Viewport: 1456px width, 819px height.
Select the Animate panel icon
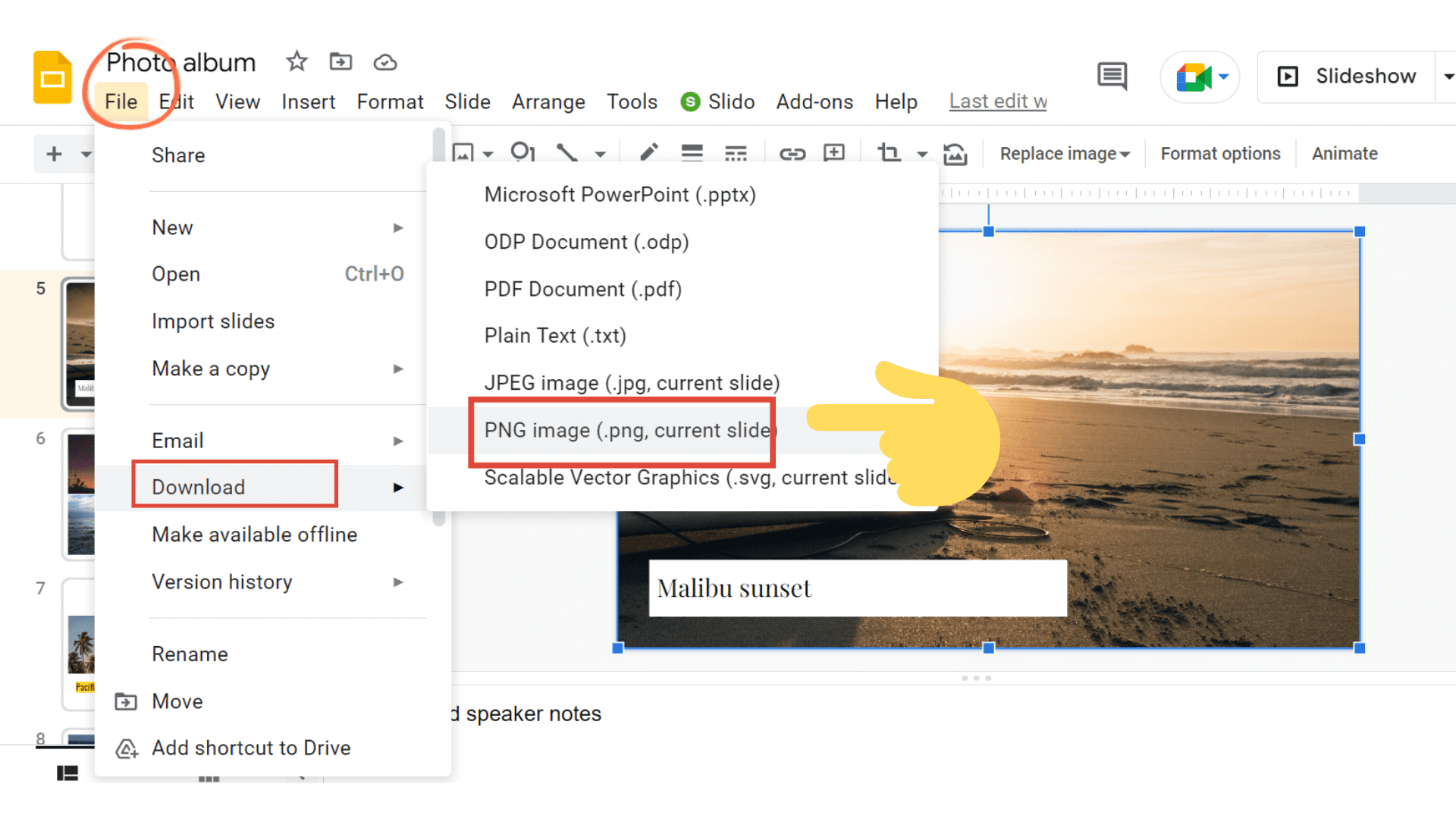pos(1343,154)
